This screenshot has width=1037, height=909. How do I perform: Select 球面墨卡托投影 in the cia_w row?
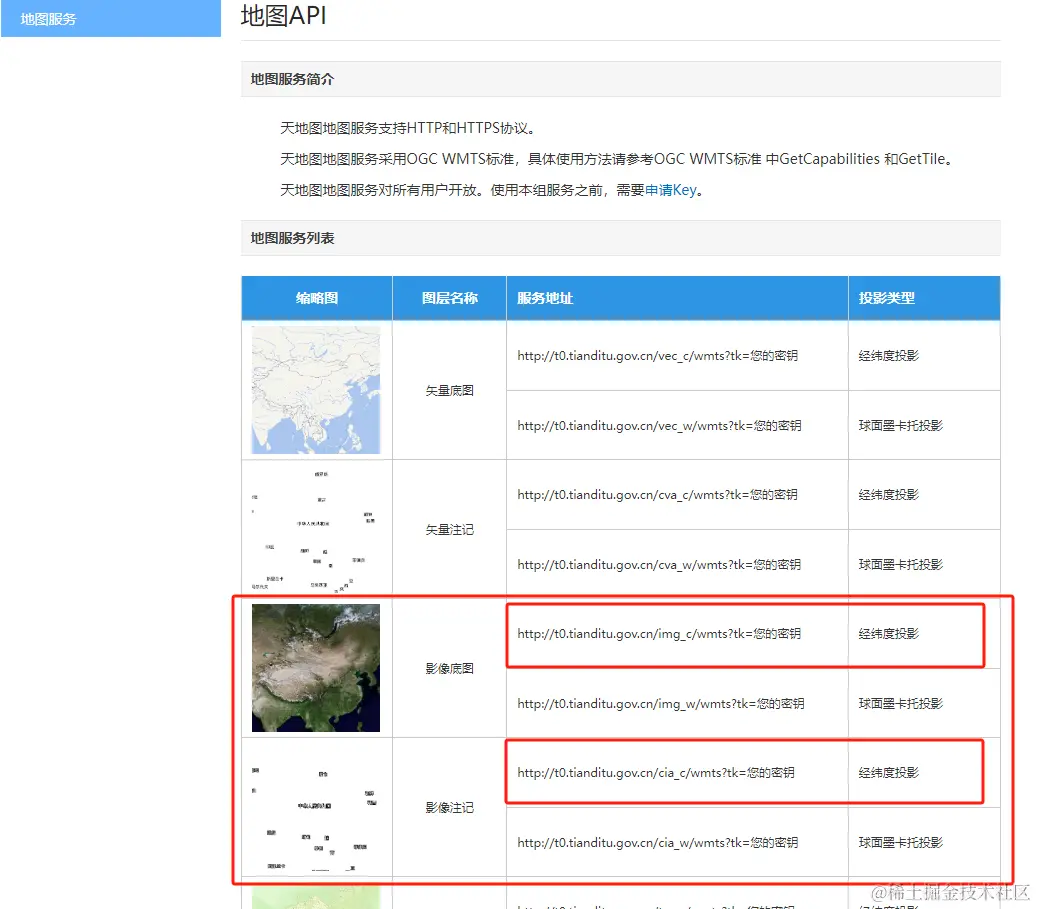pyautogui.click(x=900, y=842)
